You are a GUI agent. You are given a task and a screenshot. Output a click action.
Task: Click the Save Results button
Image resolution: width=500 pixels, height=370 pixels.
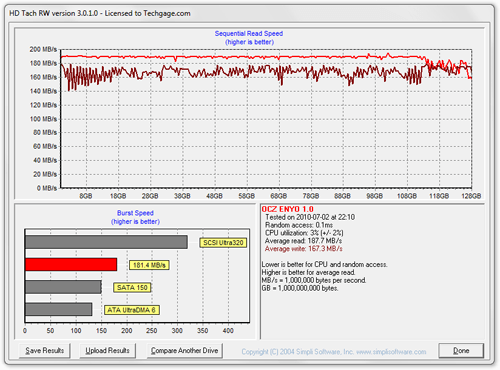click(x=44, y=351)
